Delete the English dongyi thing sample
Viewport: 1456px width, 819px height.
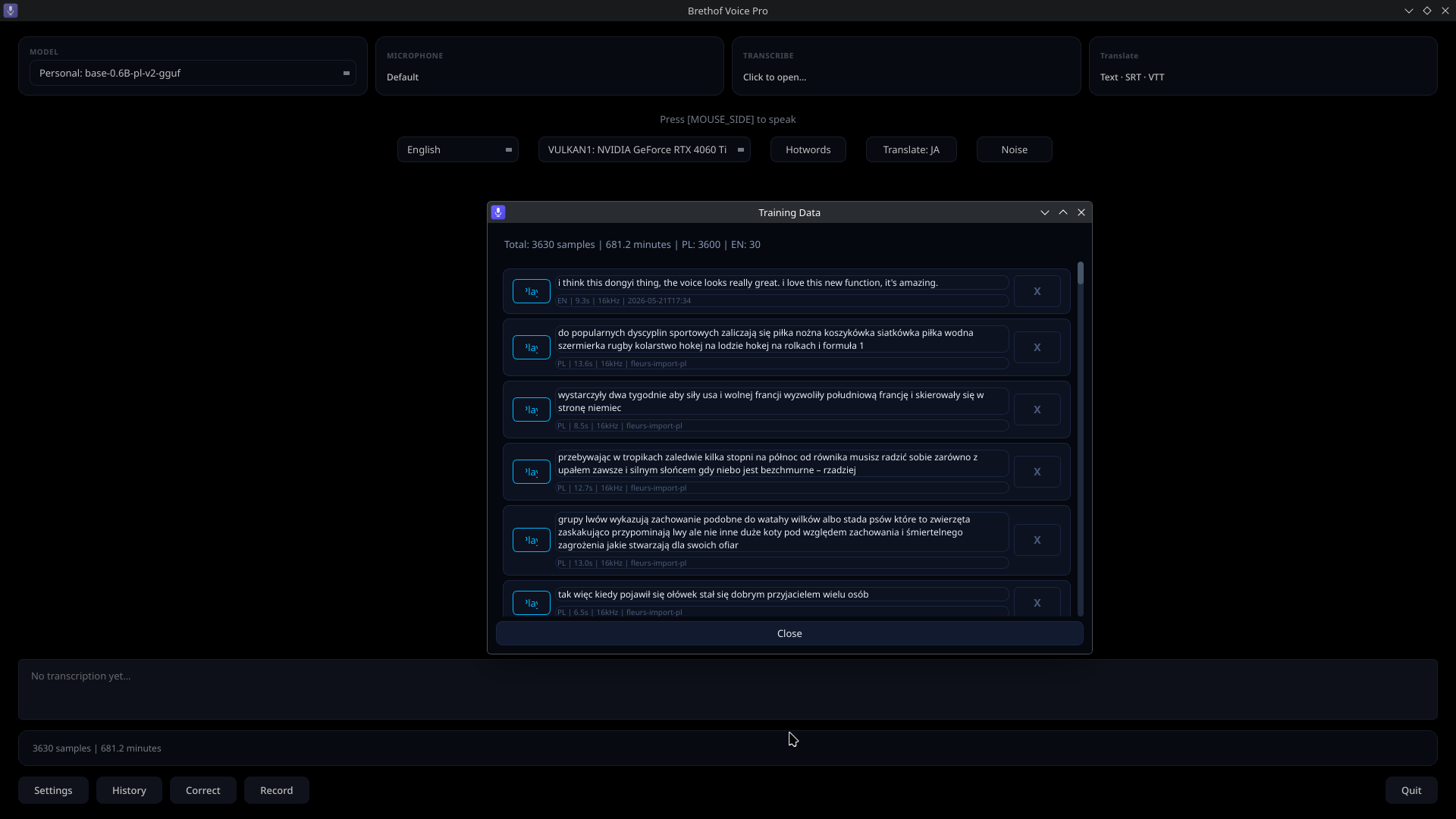click(x=1037, y=291)
